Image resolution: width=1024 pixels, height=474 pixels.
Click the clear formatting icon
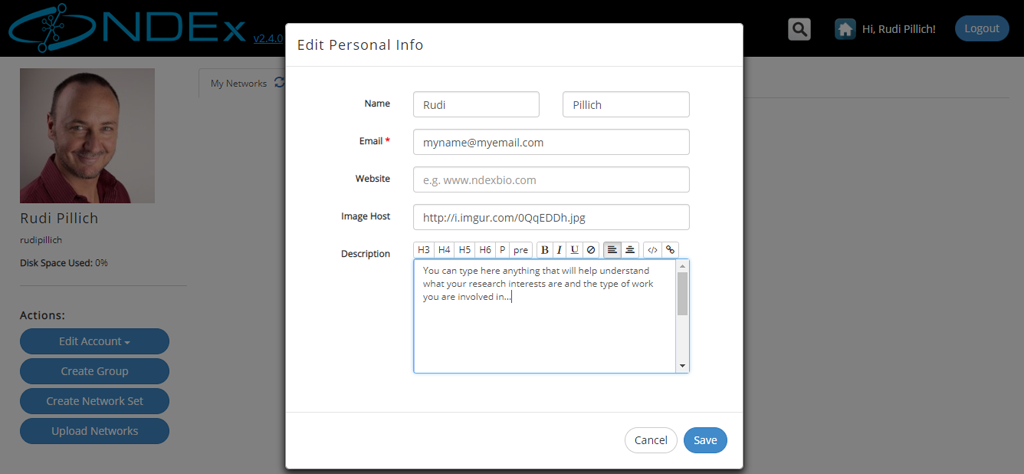(590, 249)
